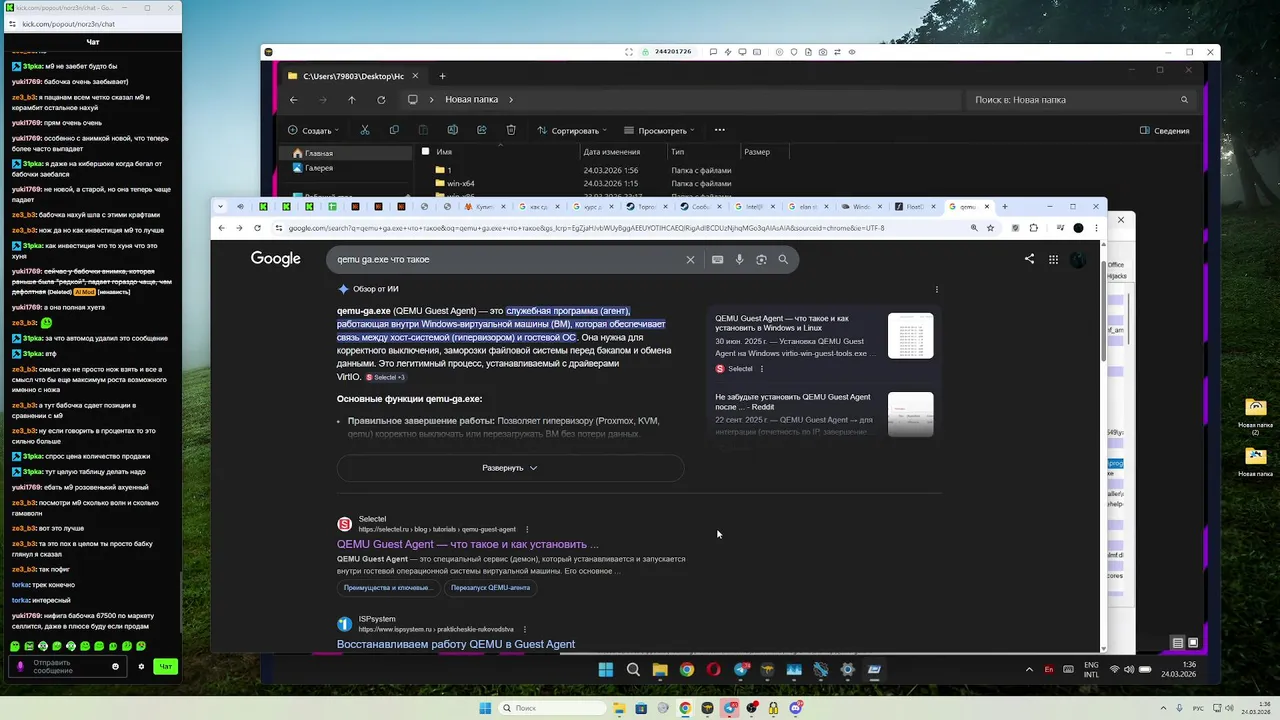1280x720 pixels.
Task: Refresh the File Explorer folder view
Action: coord(381,99)
